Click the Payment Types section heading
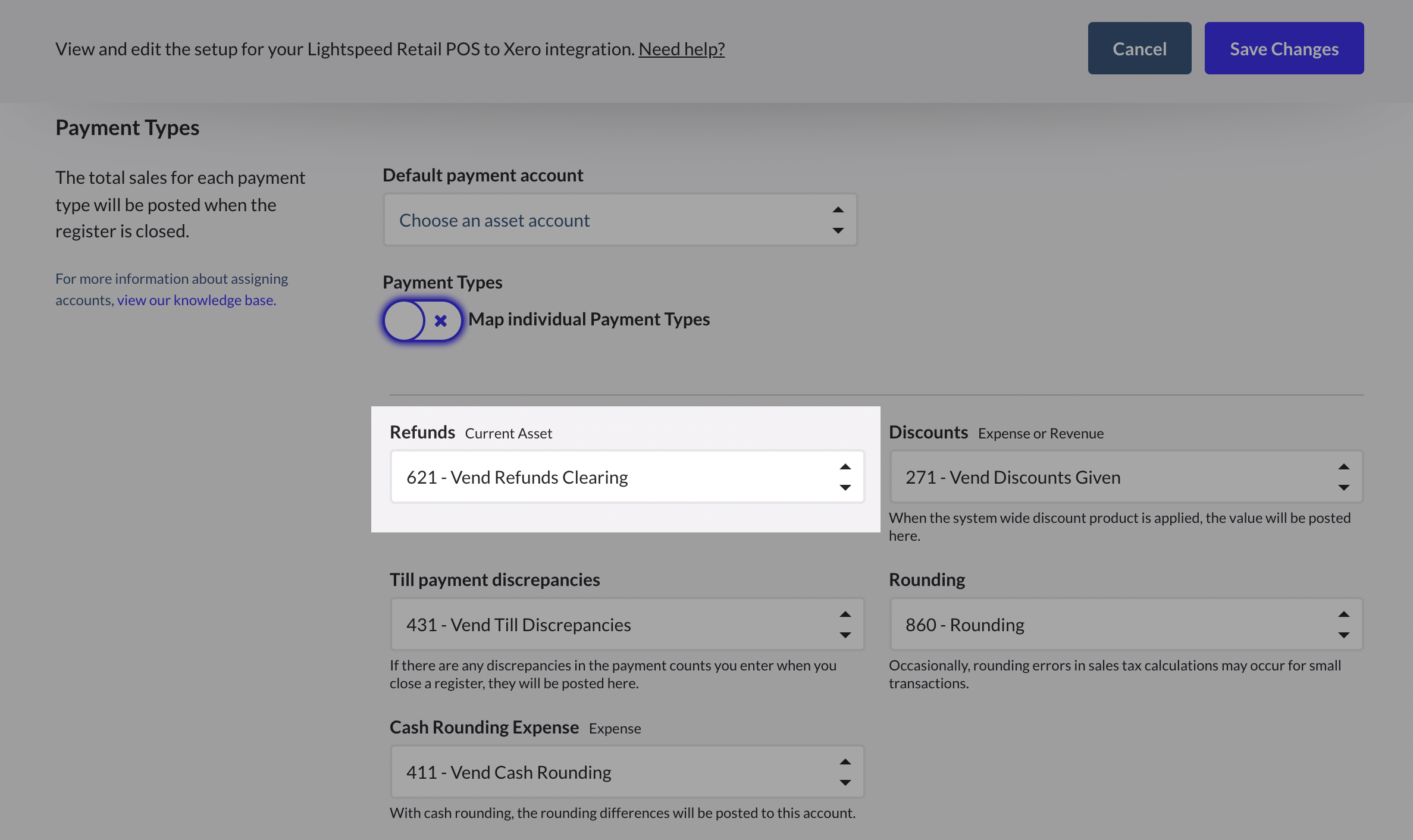This screenshot has height=840, width=1413. (127, 127)
